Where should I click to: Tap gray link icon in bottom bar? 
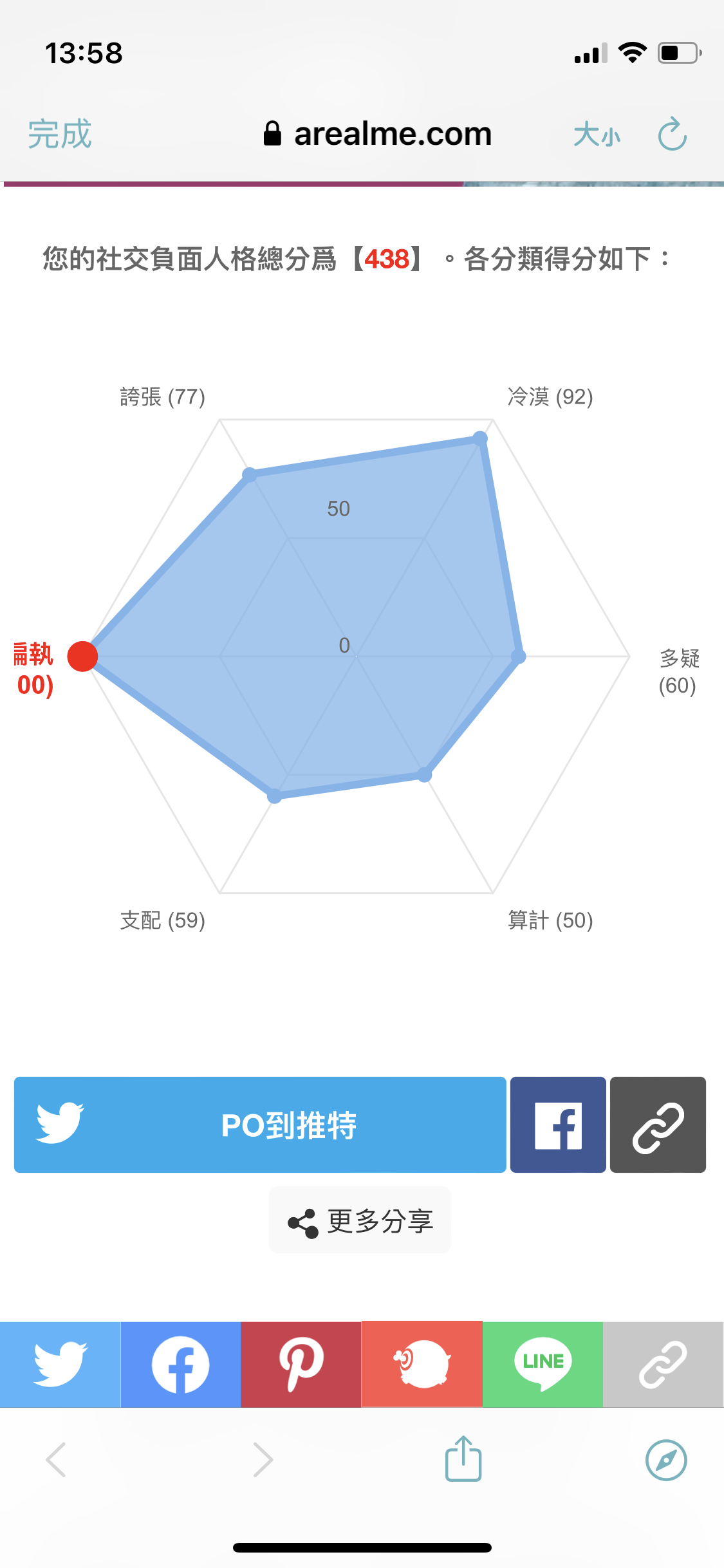pos(664,1365)
